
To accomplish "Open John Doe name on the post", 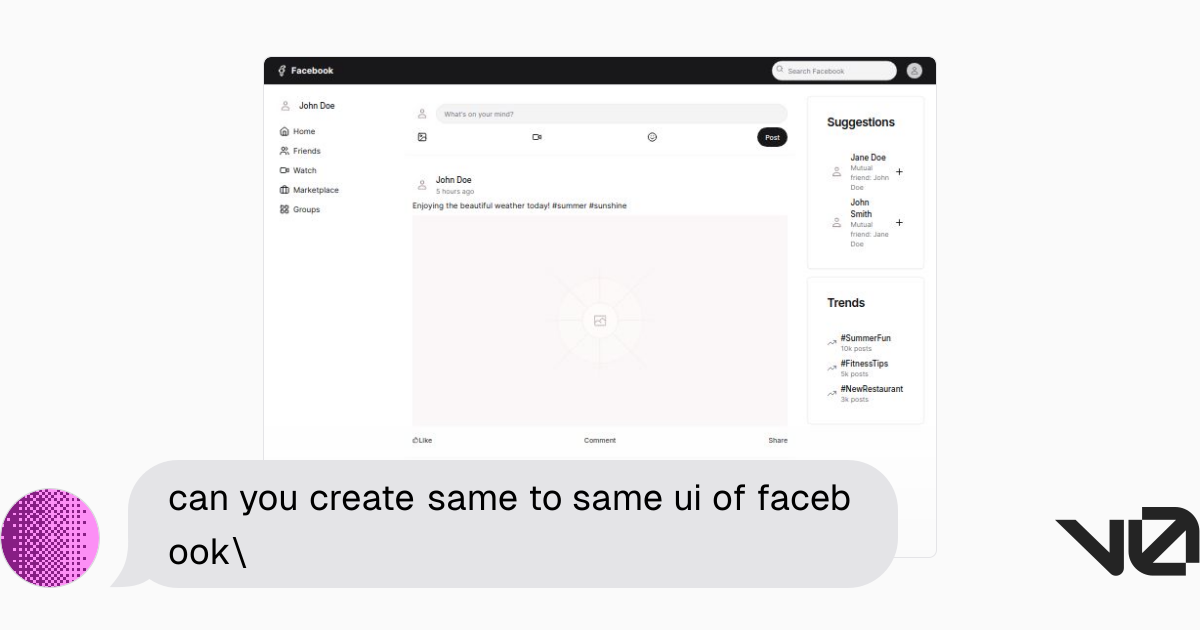I will [x=454, y=180].
